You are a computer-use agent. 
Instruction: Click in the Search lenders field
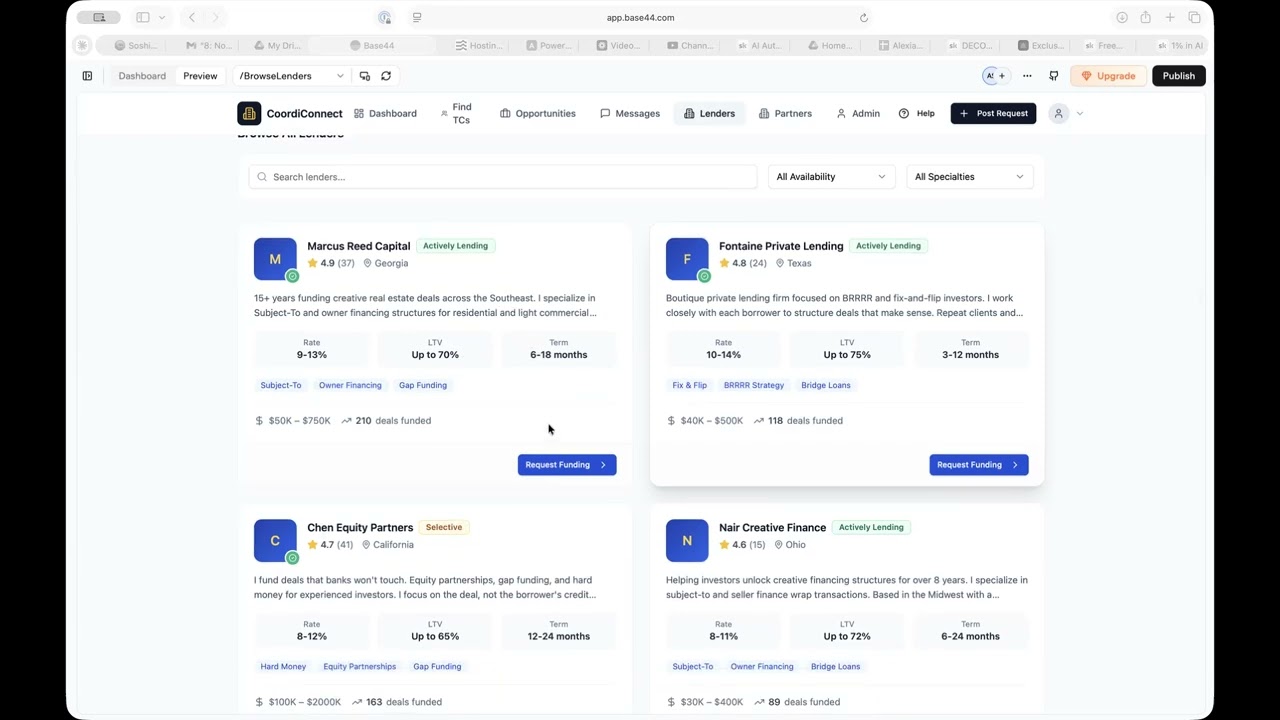(503, 177)
